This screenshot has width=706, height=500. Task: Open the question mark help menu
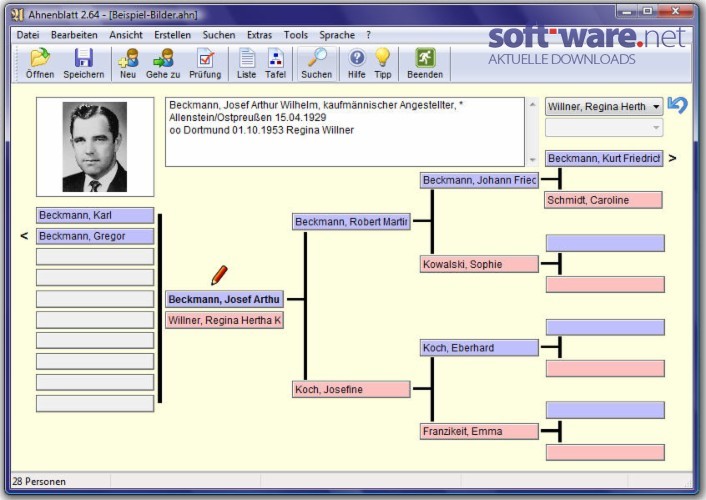pyautogui.click(x=369, y=35)
